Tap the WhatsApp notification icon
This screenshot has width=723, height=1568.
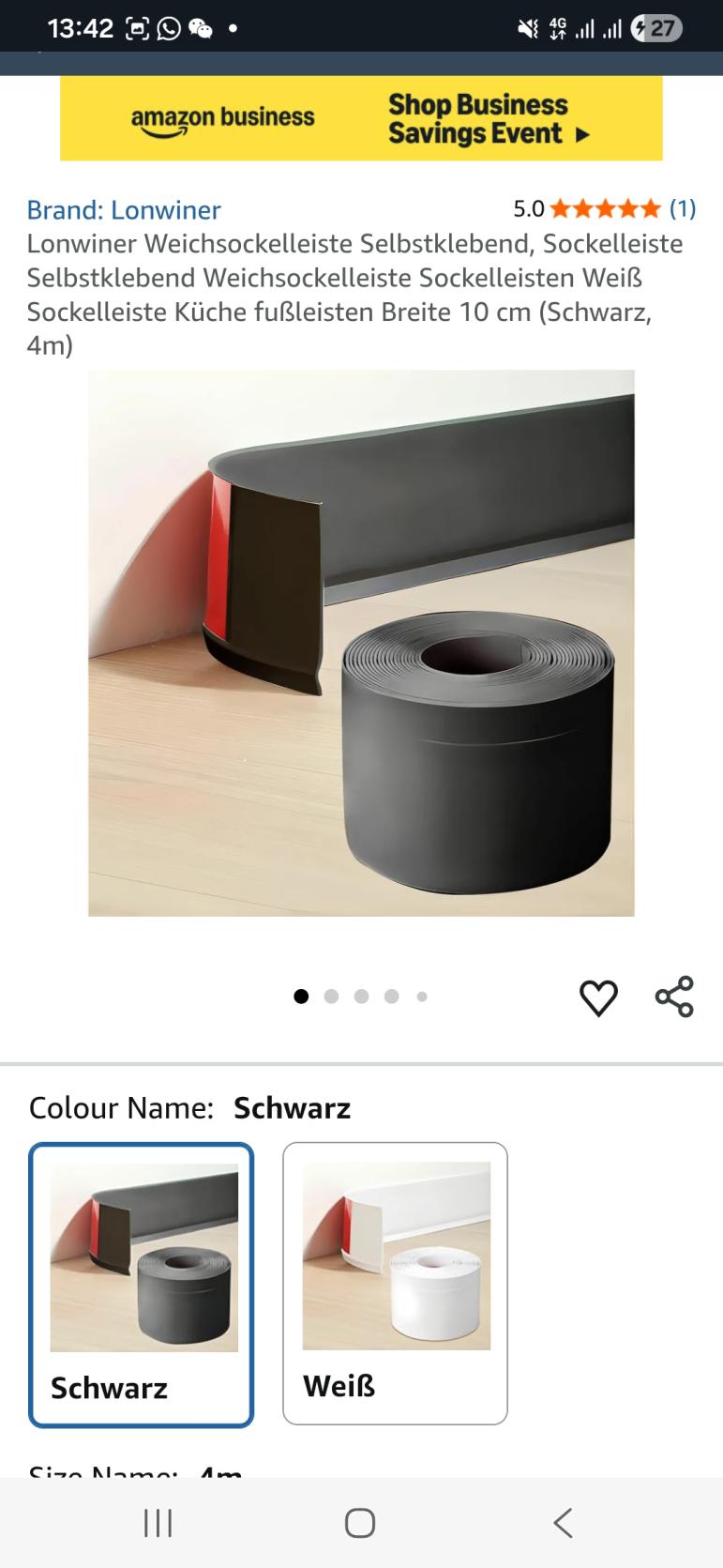point(169,29)
